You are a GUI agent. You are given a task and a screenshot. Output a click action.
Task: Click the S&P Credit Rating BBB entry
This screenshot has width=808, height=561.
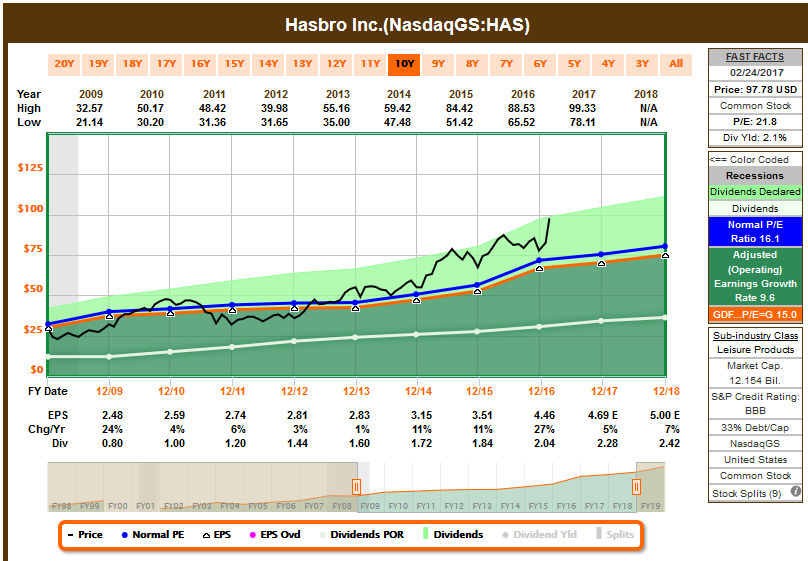click(x=755, y=403)
